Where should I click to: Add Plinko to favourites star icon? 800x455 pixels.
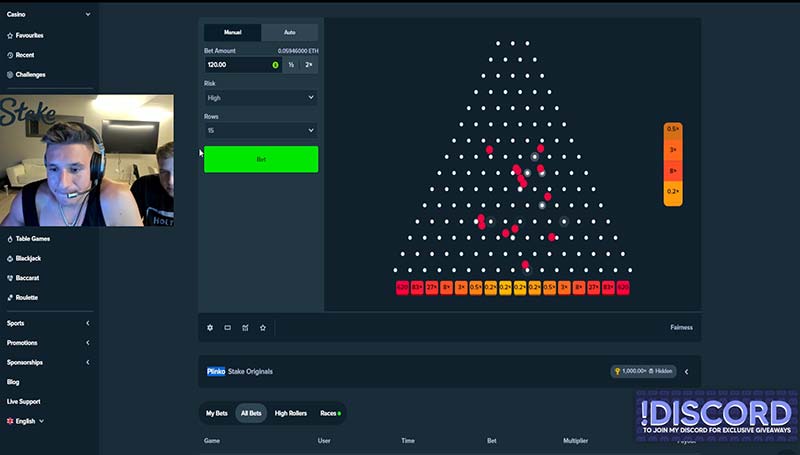(263, 328)
